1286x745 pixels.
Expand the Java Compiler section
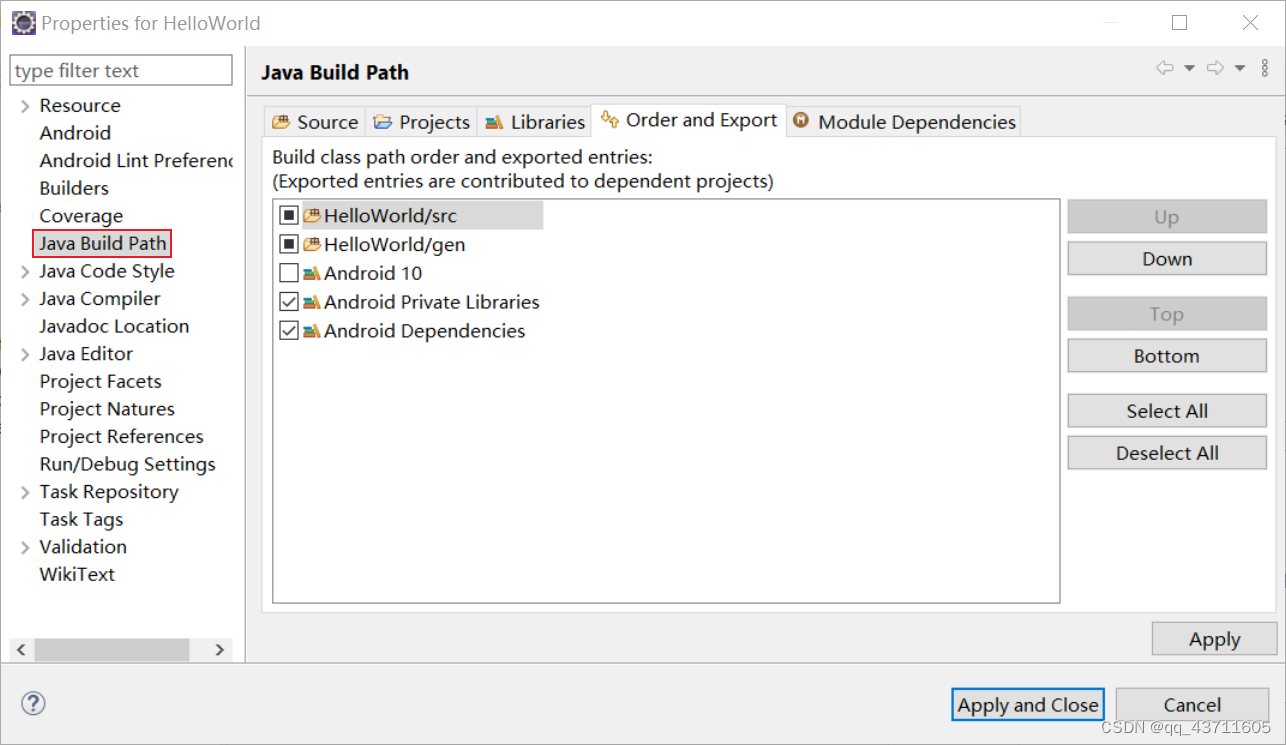pyautogui.click(x=23, y=298)
